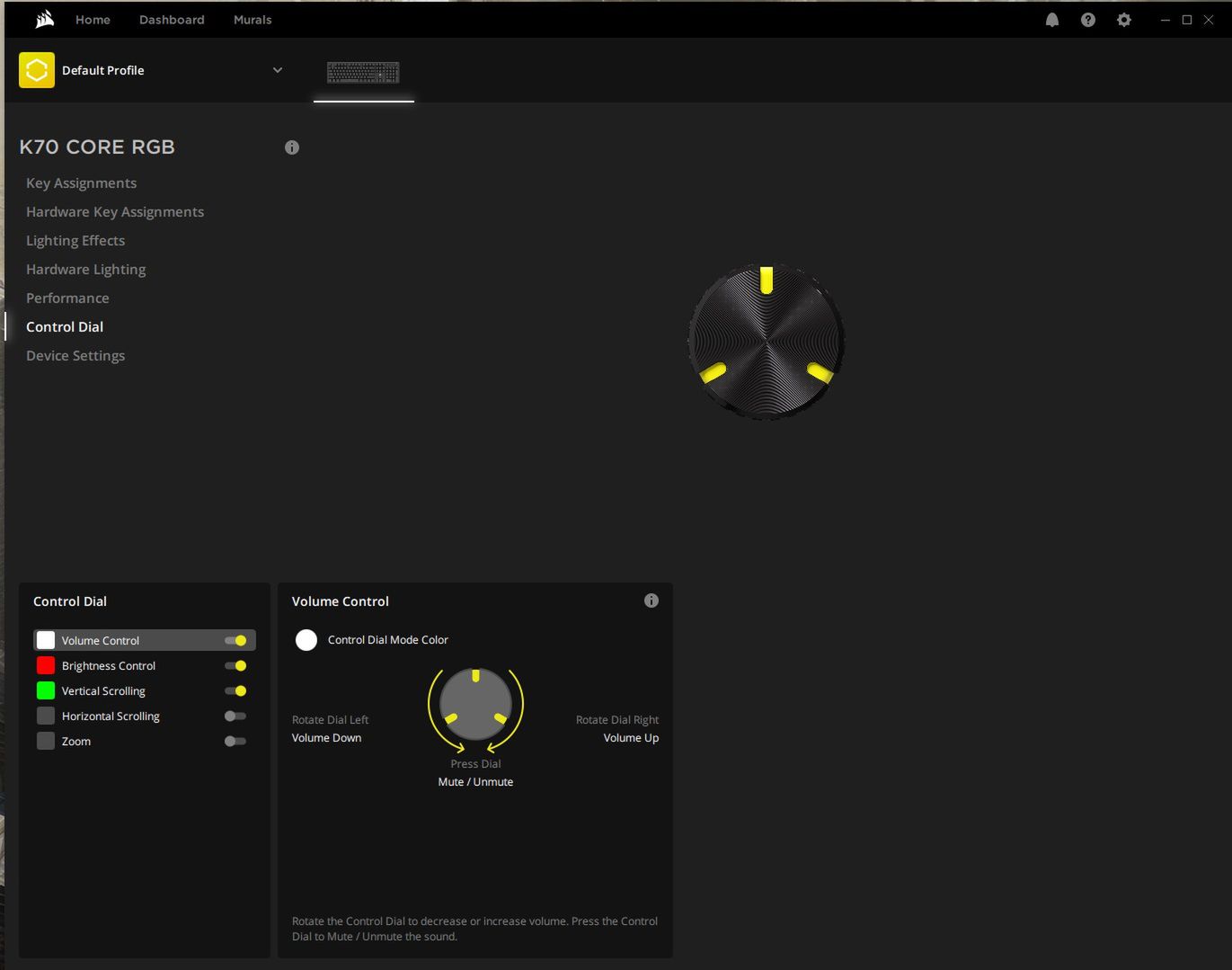Disable the Vertical Scrolling toggle
This screenshot has width=1232, height=970.
point(235,690)
